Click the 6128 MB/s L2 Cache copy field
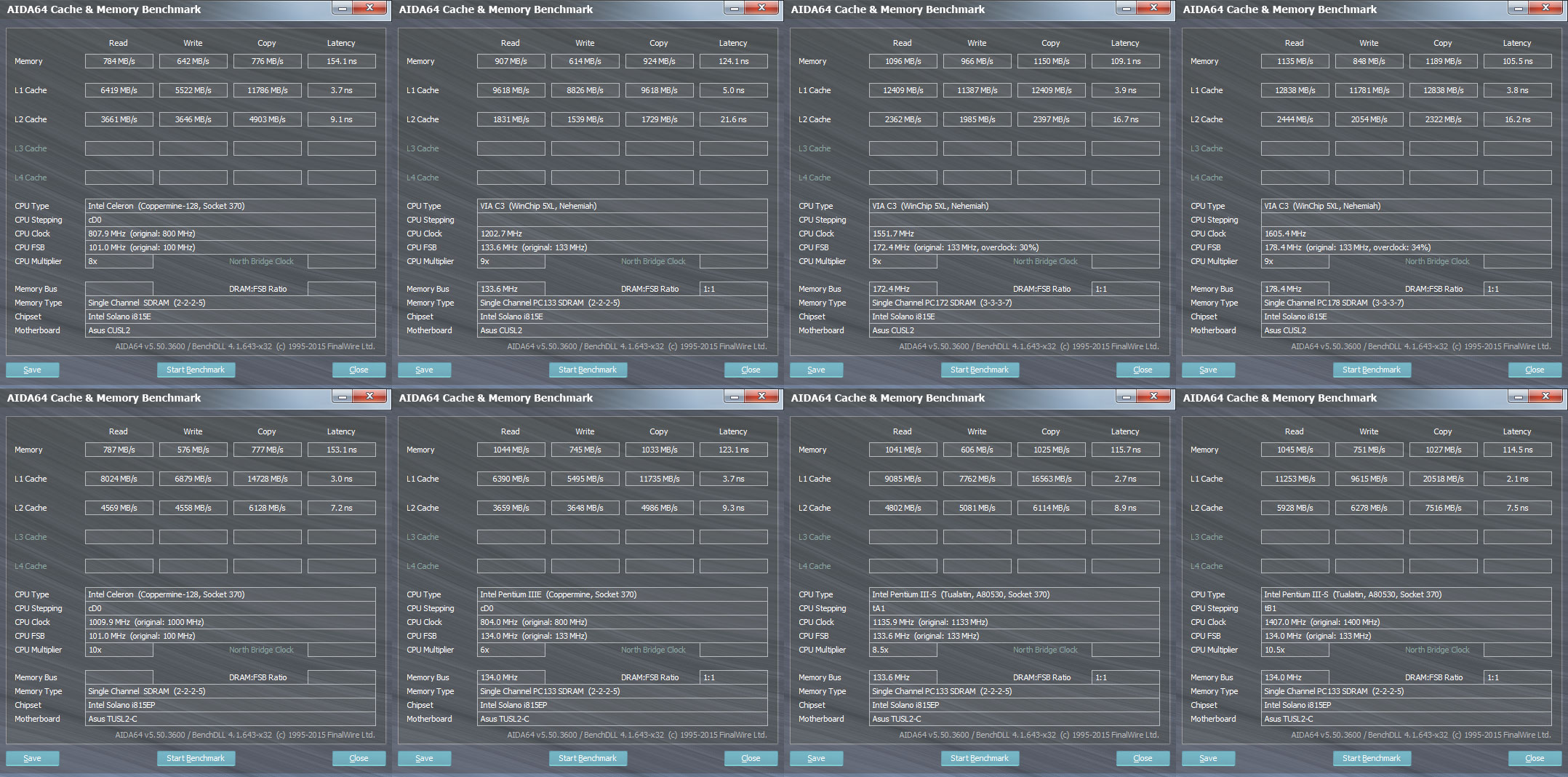The image size is (1568, 777). 267,508
